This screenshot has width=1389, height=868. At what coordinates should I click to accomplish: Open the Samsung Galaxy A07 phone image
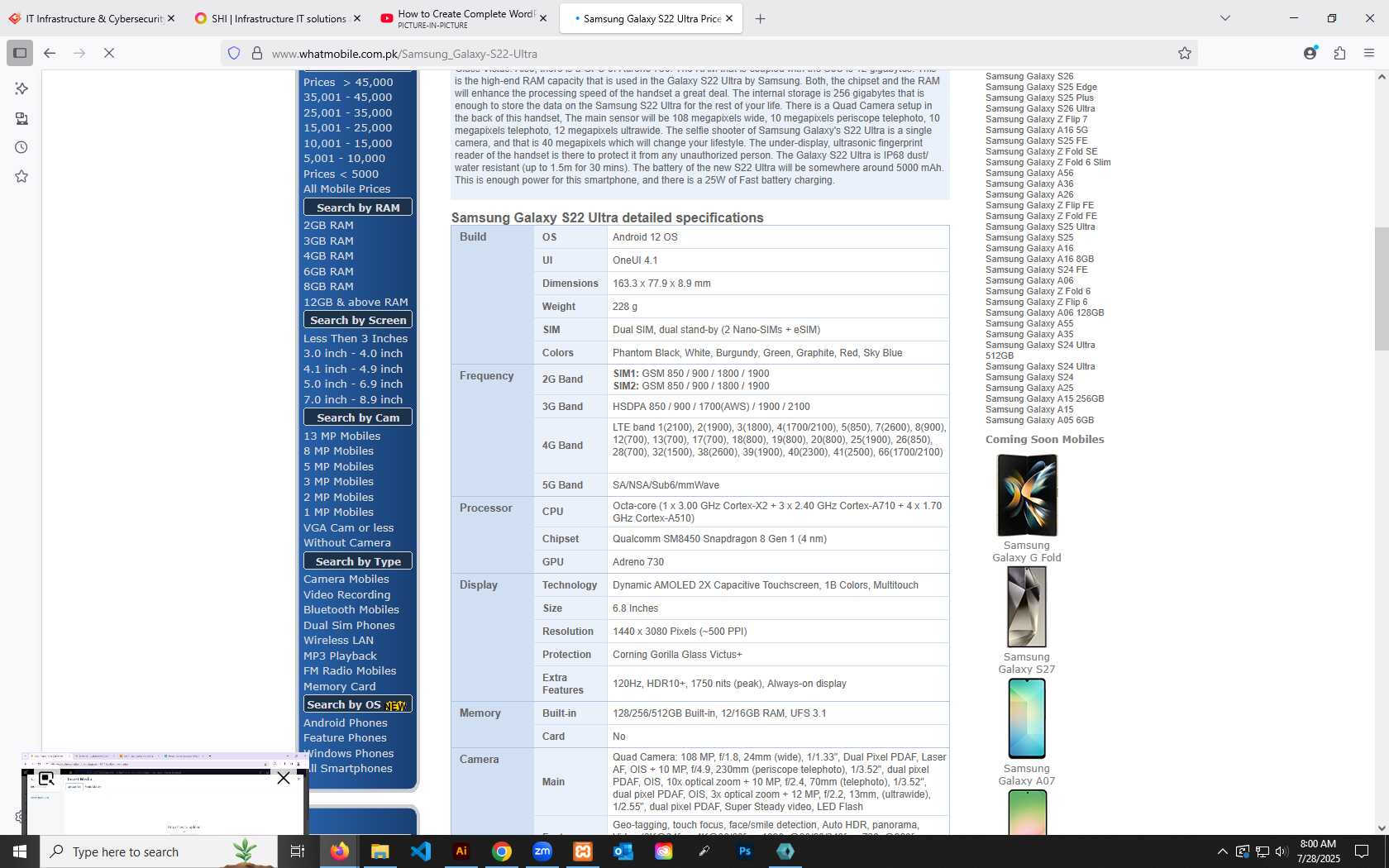1027,718
